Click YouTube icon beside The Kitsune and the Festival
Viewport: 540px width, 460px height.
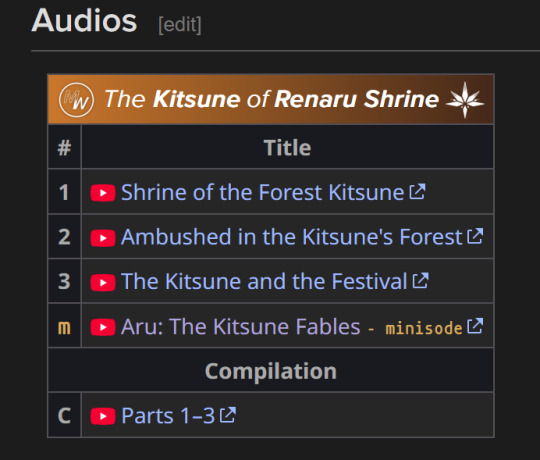tap(103, 282)
